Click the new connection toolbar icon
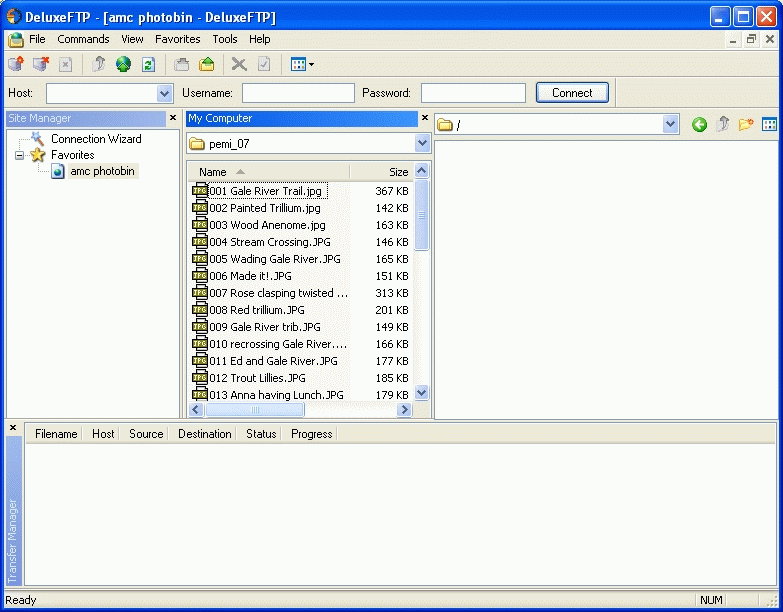The height and width of the screenshot is (612, 783). click(x=16, y=64)
